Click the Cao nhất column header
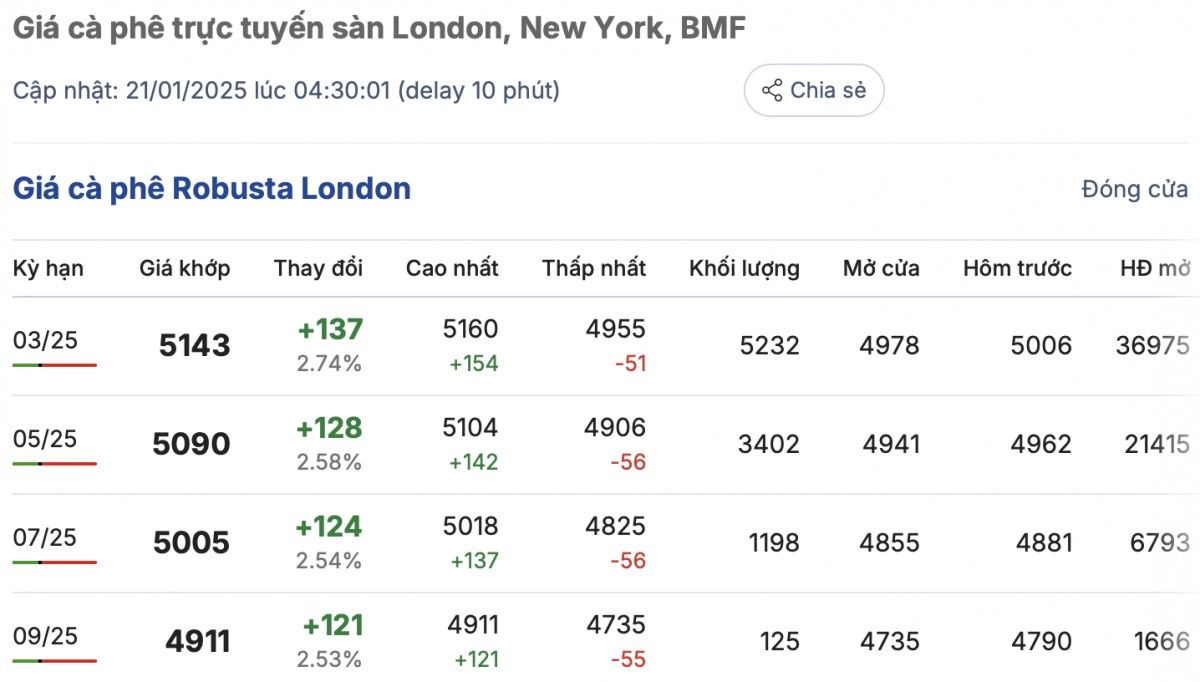The width and height of the screenshot is (1200, 682). click(452, 268)
